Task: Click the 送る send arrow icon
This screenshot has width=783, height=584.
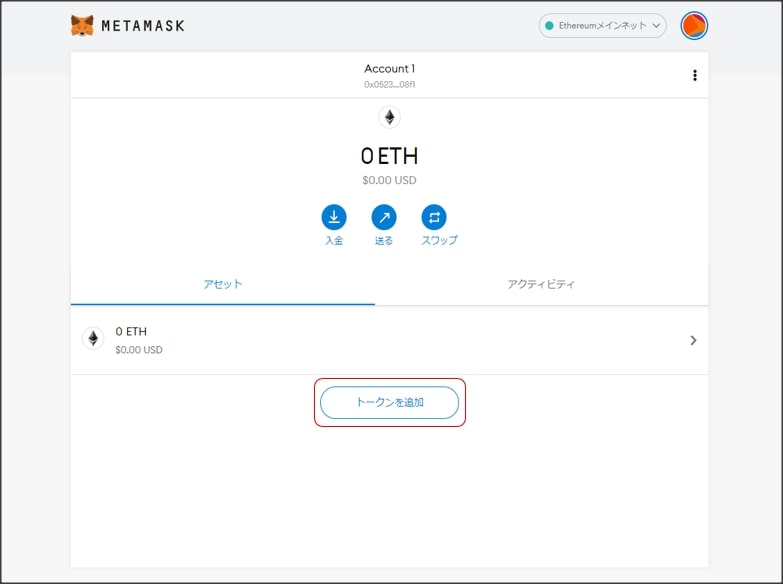Action: [384, 217]
